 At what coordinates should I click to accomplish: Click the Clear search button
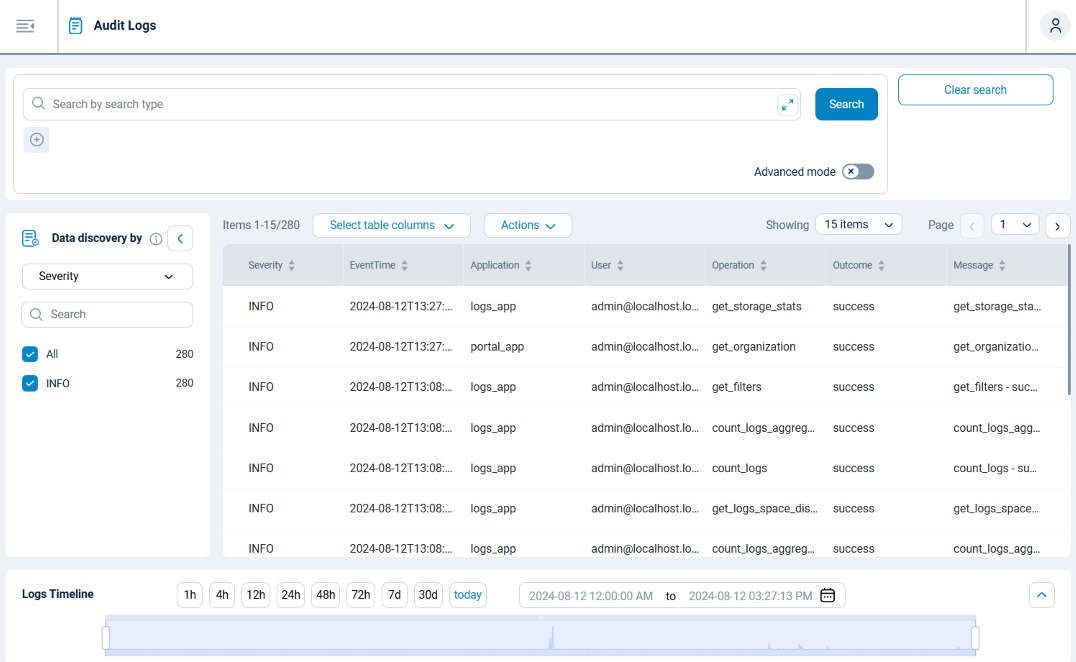click(975, 89)
